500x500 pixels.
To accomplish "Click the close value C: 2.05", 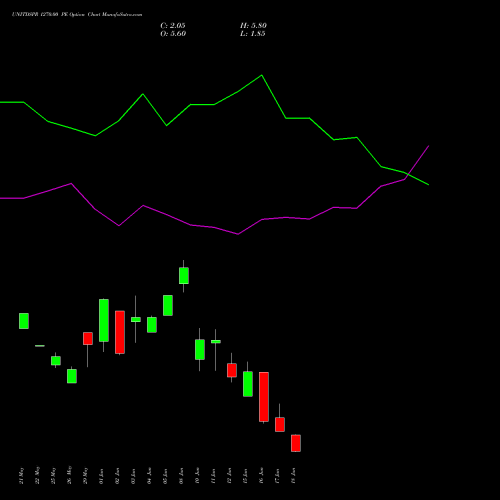I will coord(173,26).
